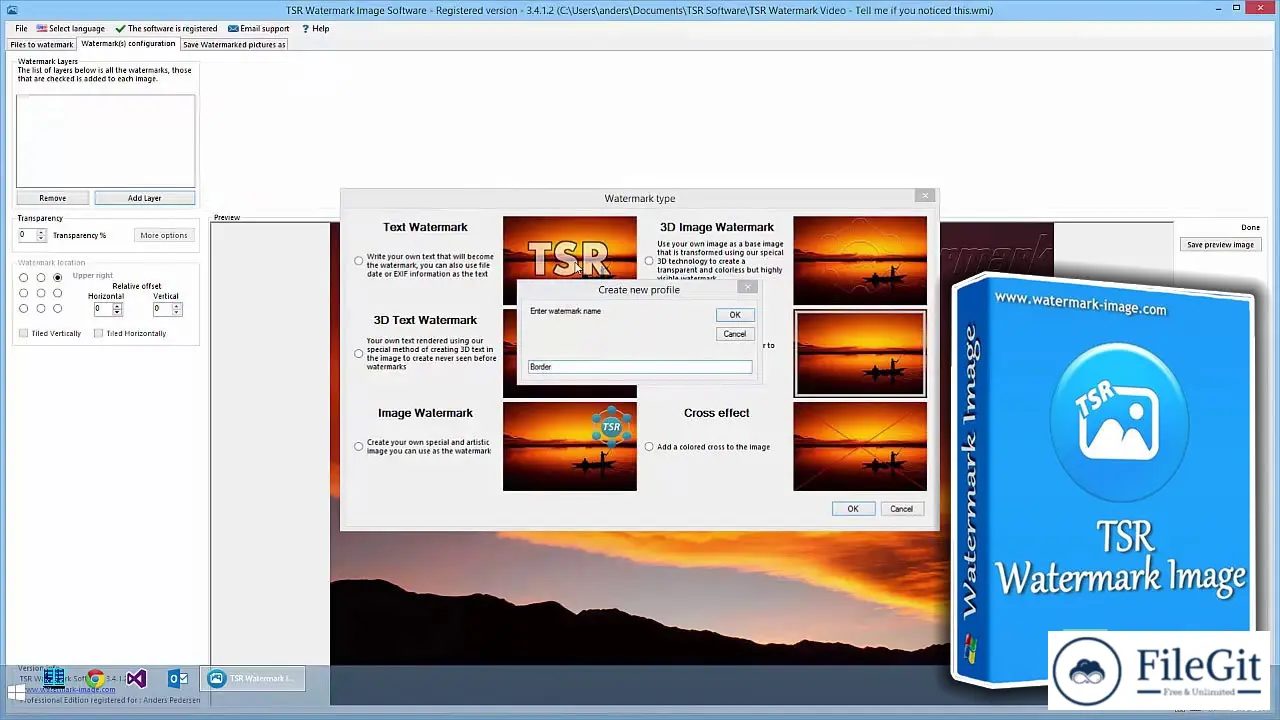Open Visual Studio from the taskbar

pos(136,679)
